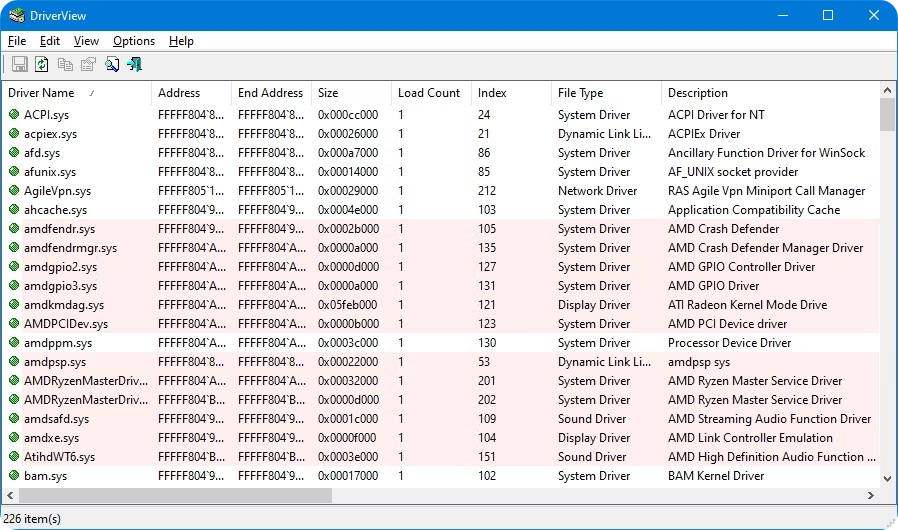Select the green icon beside ACPI.sys

pos(14,115)
